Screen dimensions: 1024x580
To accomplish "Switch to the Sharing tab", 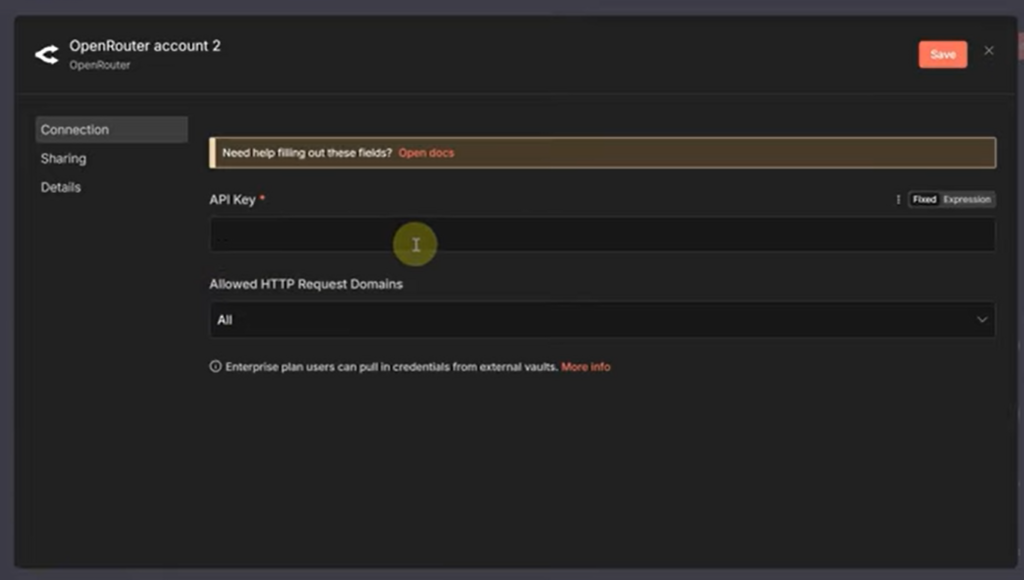I will (x=64, y=159).
